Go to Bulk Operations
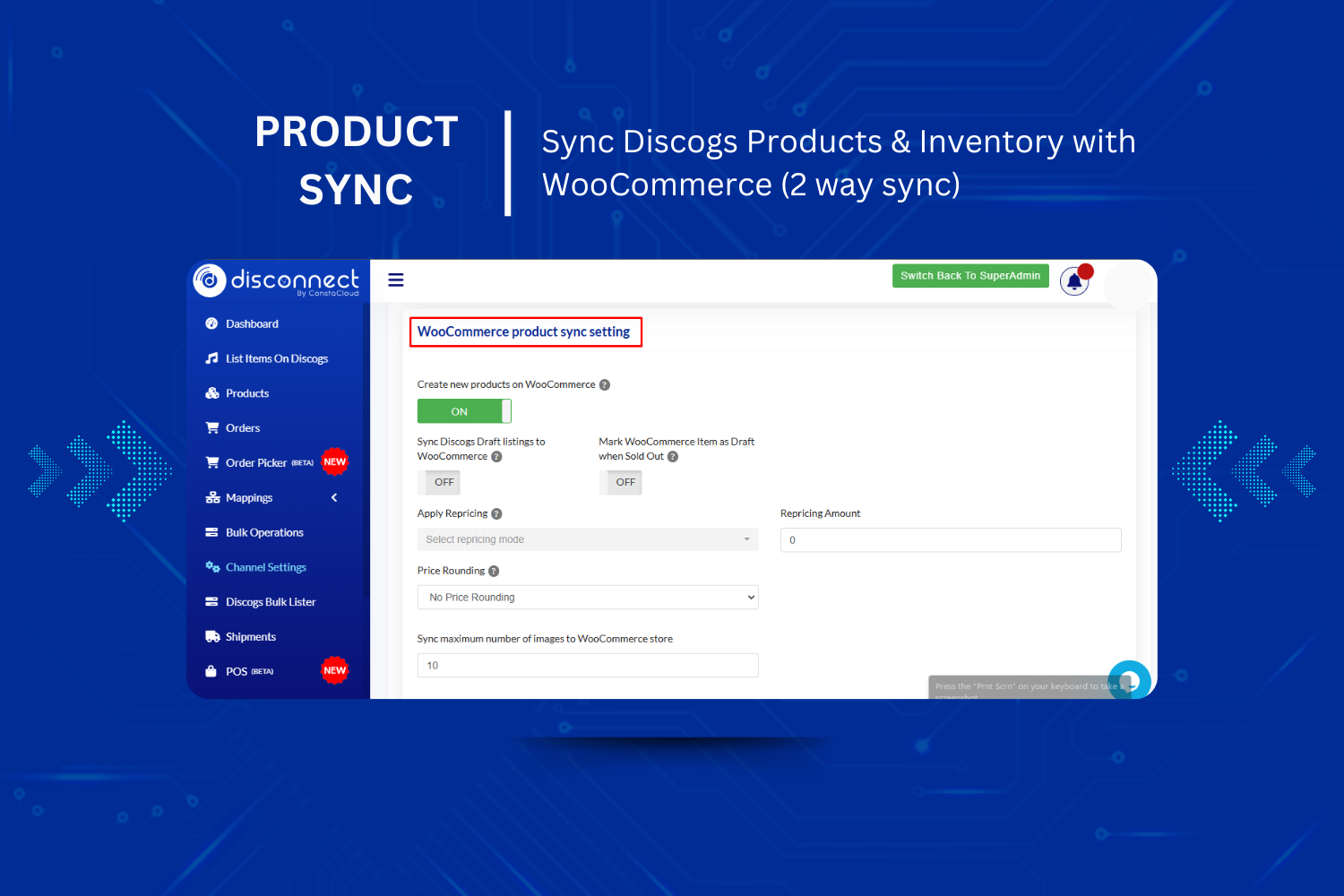The width and height of the screenshot is (1344, 896). coord(263,532)
